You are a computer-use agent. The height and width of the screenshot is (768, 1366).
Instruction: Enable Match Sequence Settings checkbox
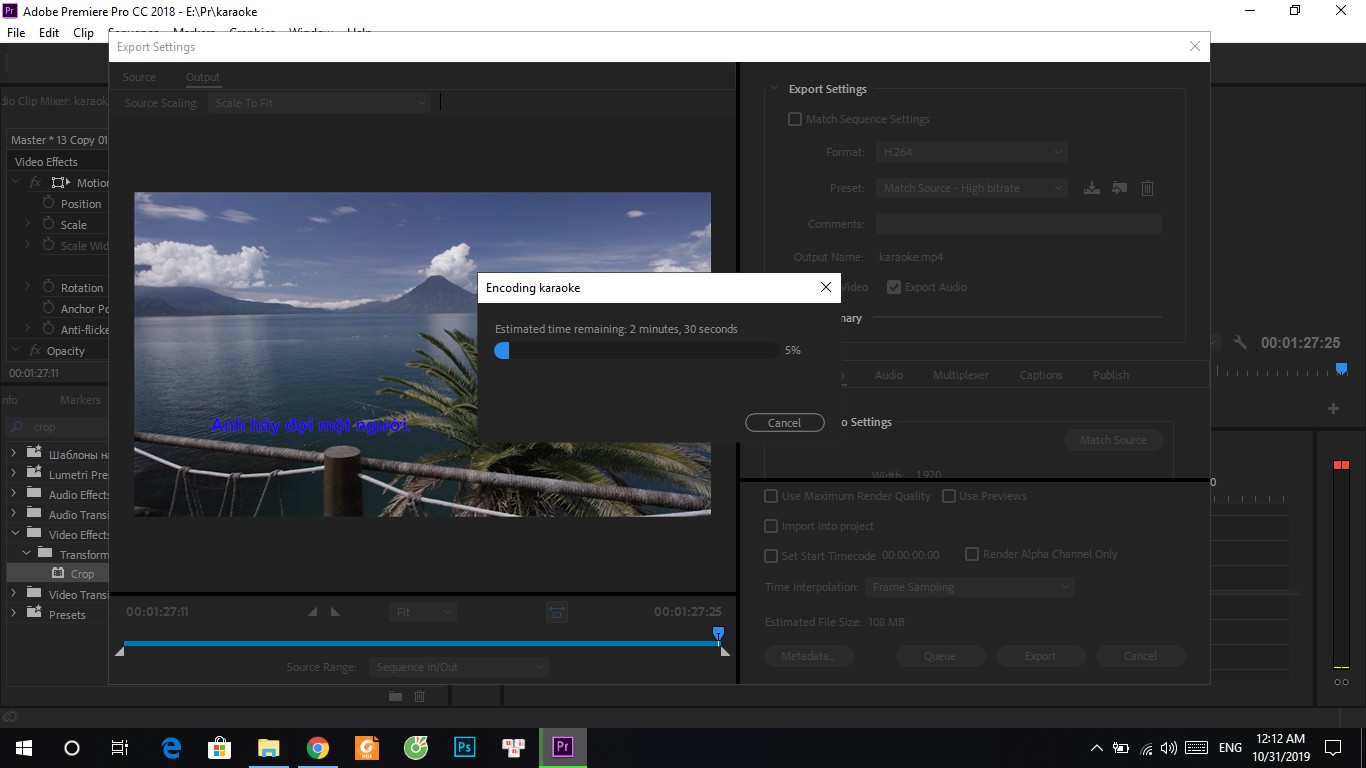point(795,119)
